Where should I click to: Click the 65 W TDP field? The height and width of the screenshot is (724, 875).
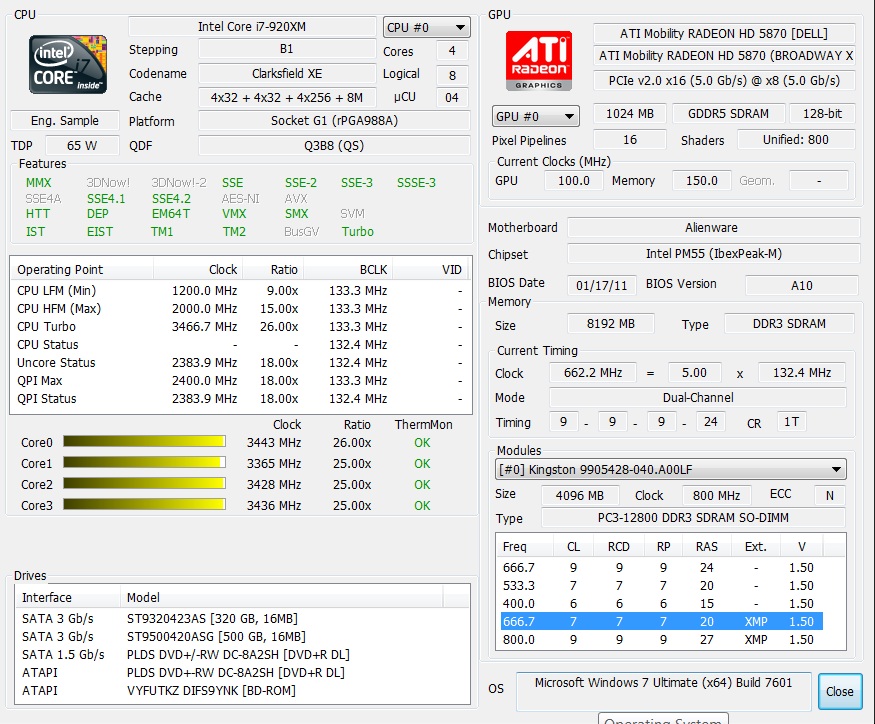[x=82, y=146]
